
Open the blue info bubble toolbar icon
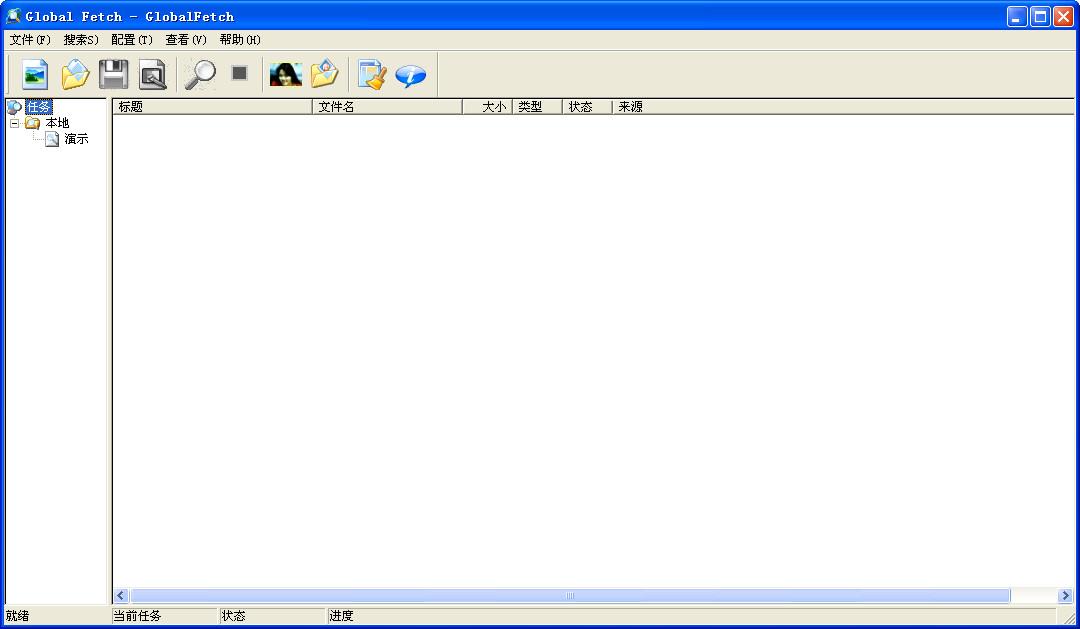pyautogui.click(x=411, y=74)
